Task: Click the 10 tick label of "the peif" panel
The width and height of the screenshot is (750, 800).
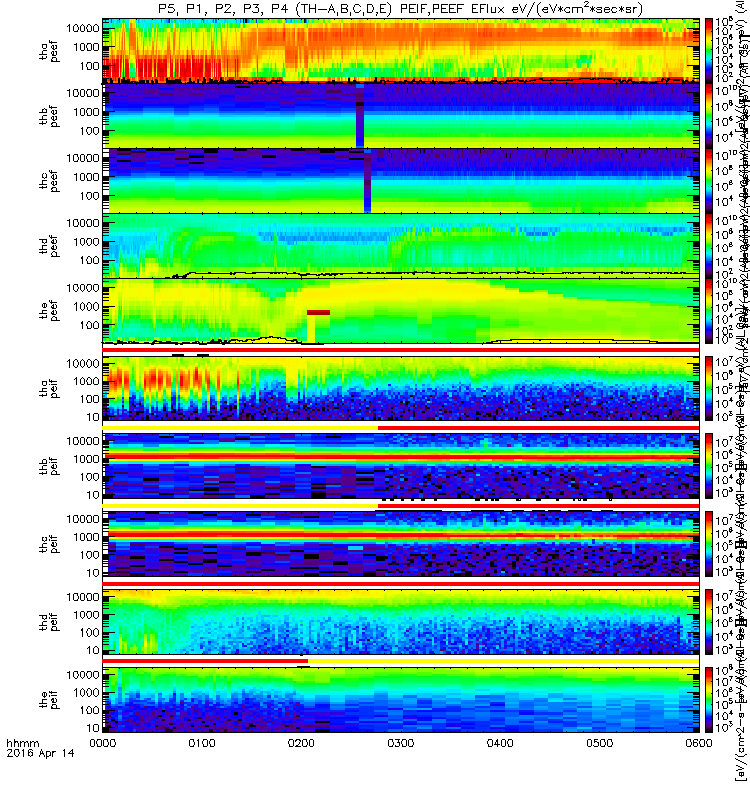Action: tap(93, 728)
